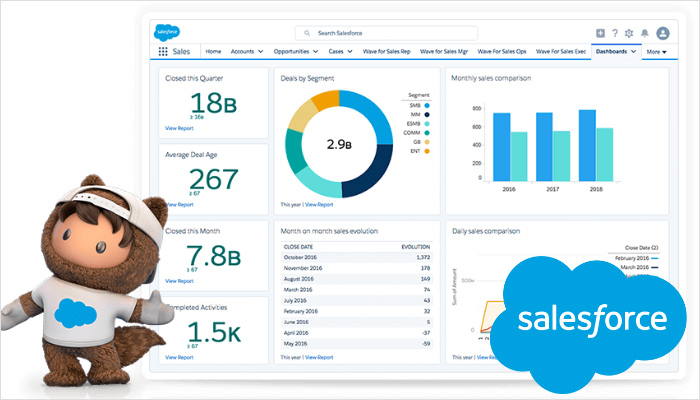Click the March 2016 legend entry in Daily sales
Viewport: 700px width, 400px height.
coord(639,267)
